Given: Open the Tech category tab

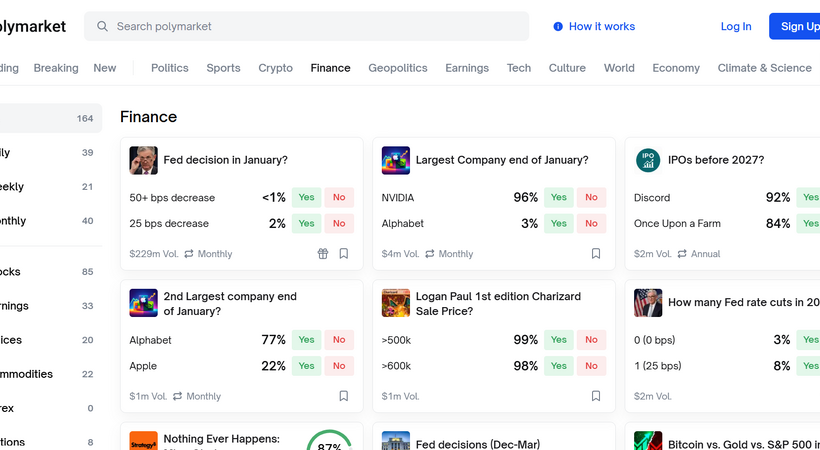Looking at the screenshot, I should (x=519, y=68).
